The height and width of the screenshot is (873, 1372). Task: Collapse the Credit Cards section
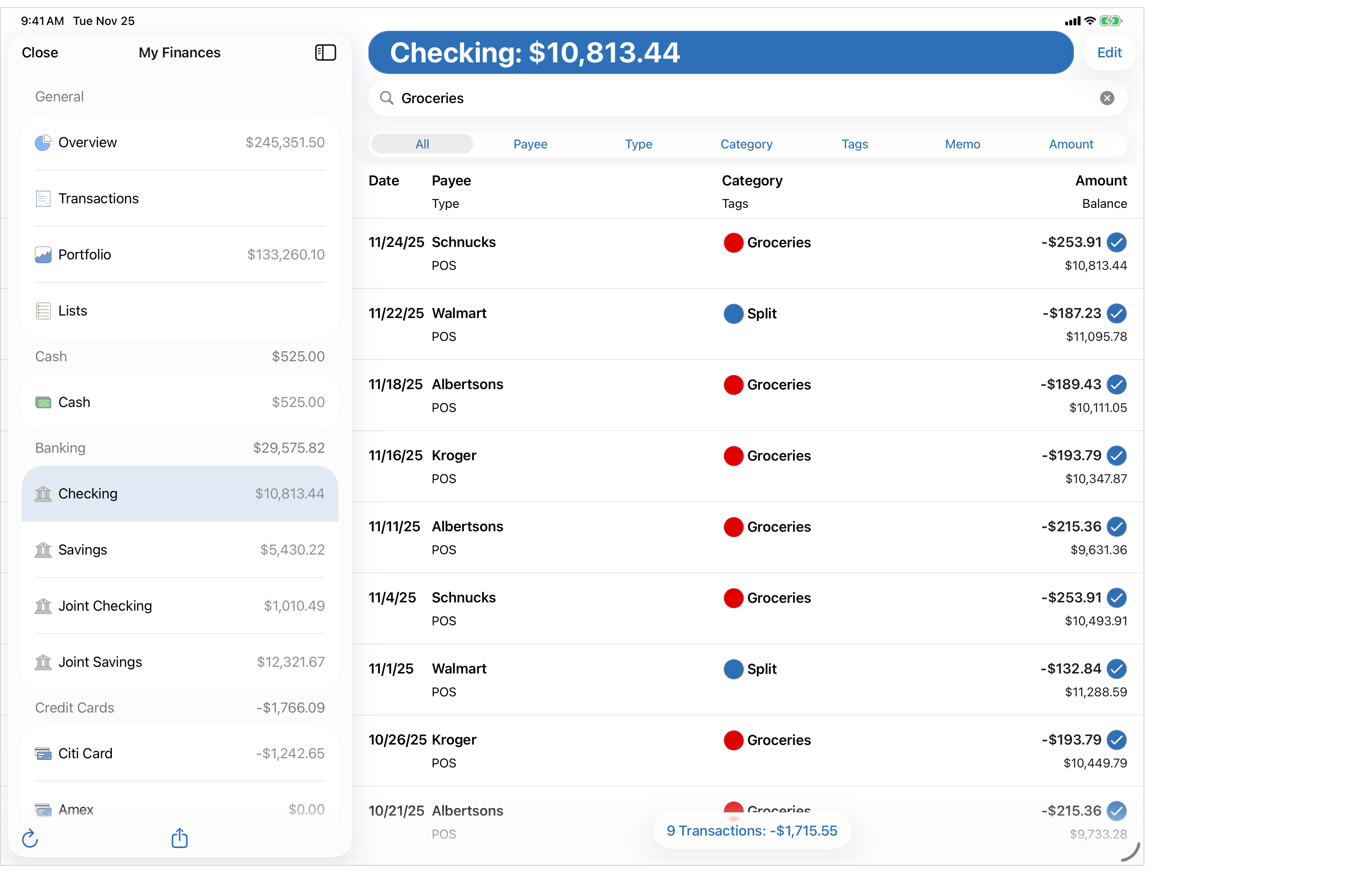[x=75, y=707]
